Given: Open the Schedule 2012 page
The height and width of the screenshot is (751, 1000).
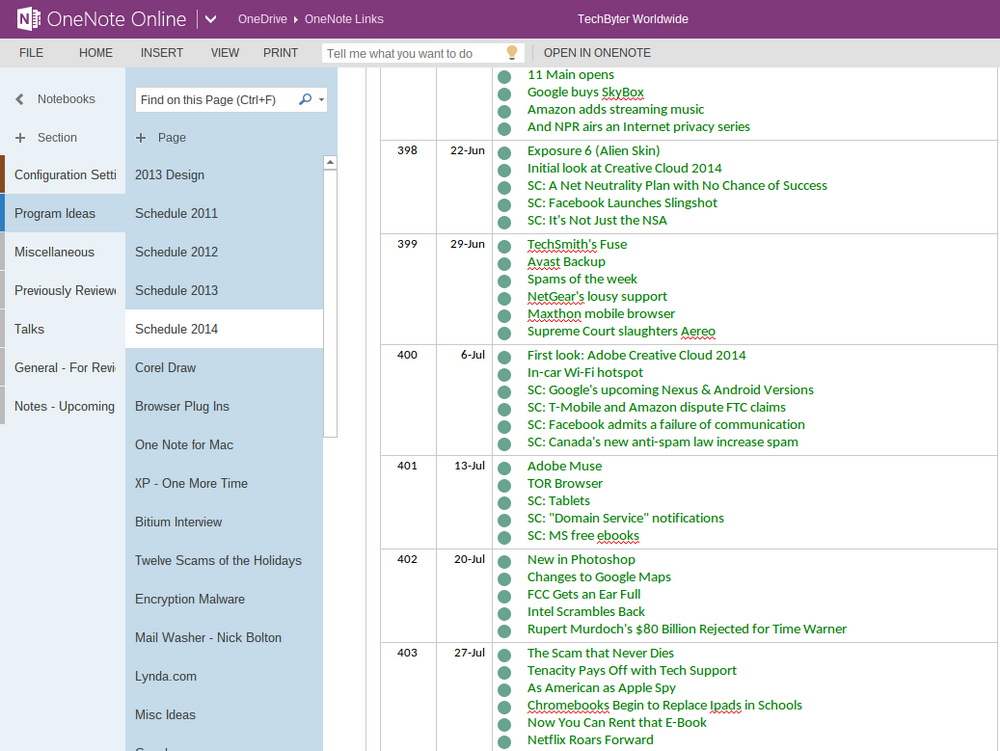Looking at the screenshot, I should (224, 252).
